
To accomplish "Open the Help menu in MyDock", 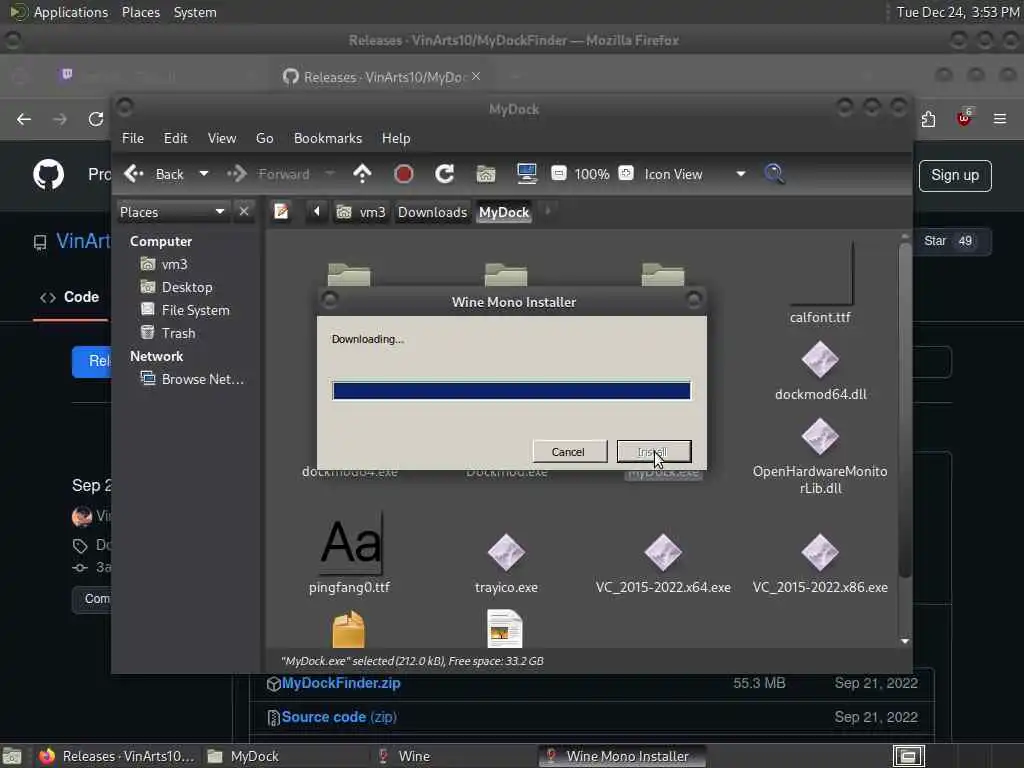I will 396,138.
